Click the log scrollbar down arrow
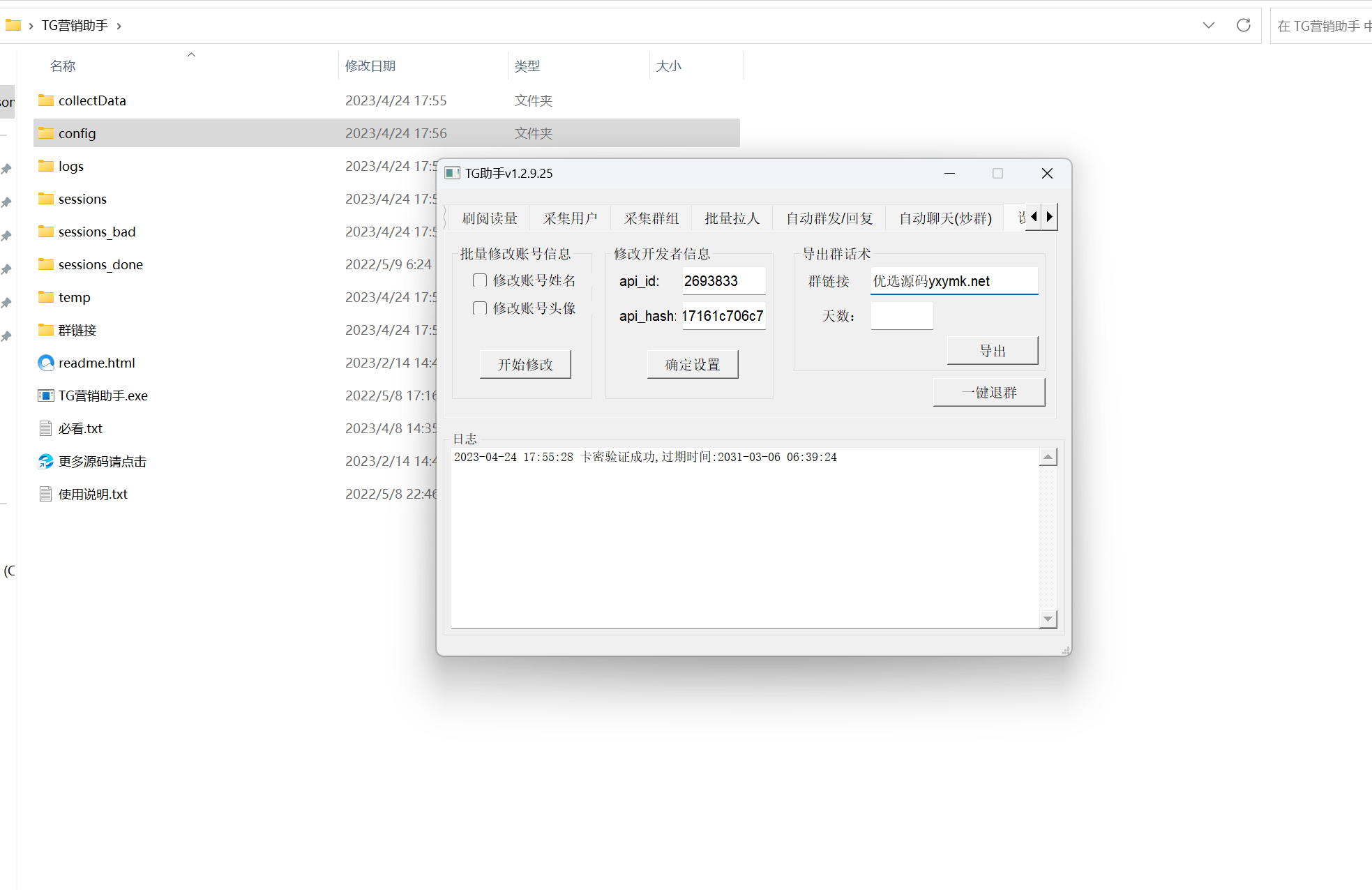 pyautogui.click(x=1048, y=619)
